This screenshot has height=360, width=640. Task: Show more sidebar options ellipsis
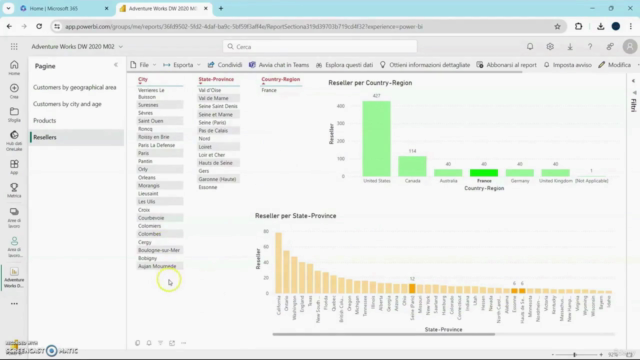click(x=14, y=304)
